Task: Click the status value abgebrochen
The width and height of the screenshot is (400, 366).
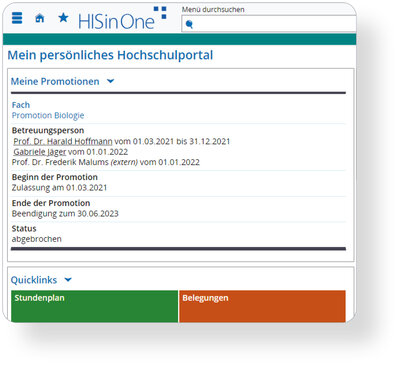Action: 37,239
